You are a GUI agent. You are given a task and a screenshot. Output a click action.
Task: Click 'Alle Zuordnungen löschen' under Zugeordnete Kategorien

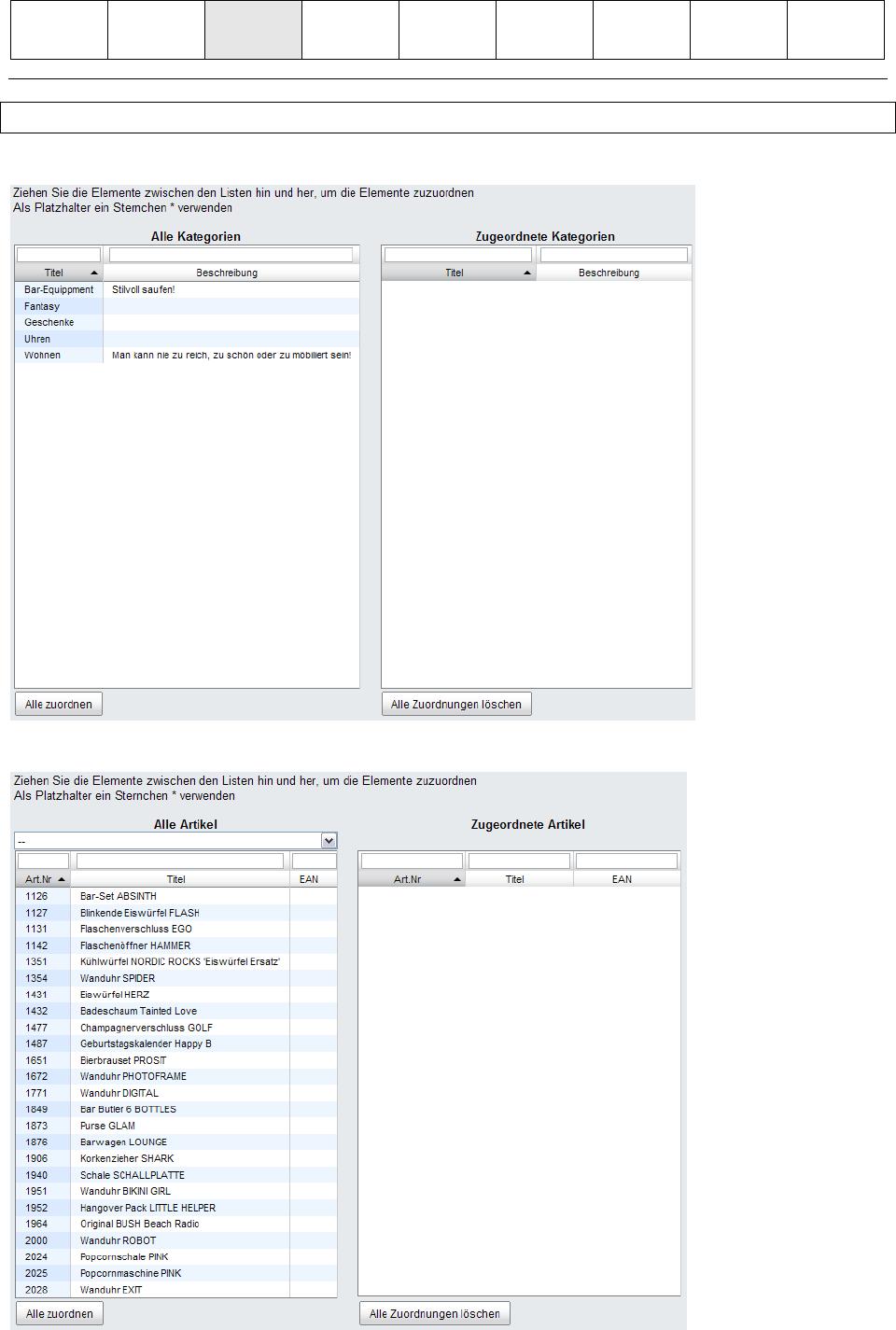click(x=456, y=704)
